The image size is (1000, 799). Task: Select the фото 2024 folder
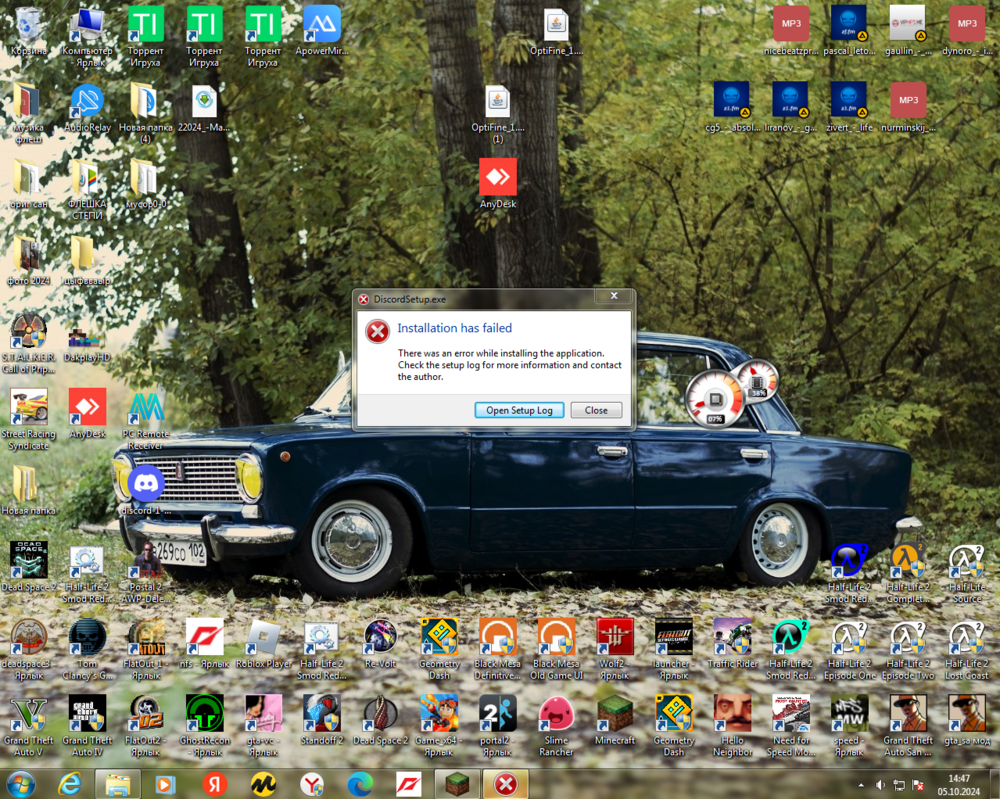click(x=29, y=260)
